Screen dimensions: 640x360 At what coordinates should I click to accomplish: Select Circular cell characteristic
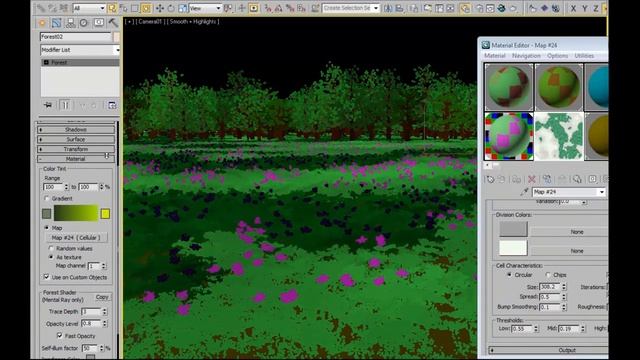509,275
